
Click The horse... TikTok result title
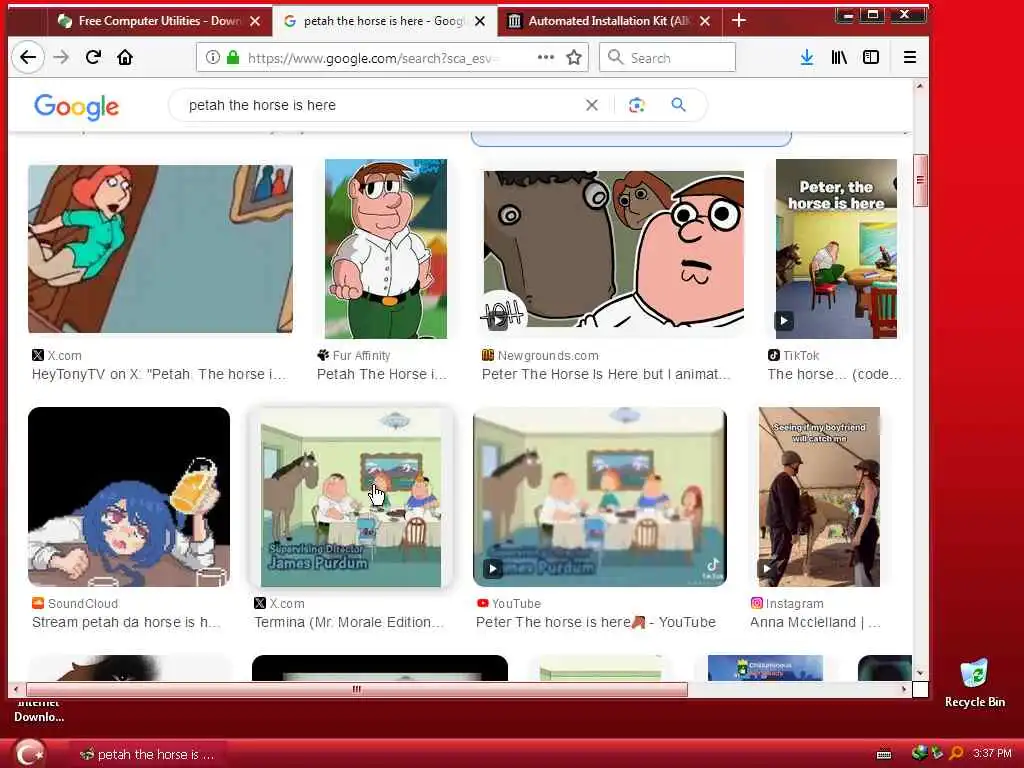[x=834, y=374]
